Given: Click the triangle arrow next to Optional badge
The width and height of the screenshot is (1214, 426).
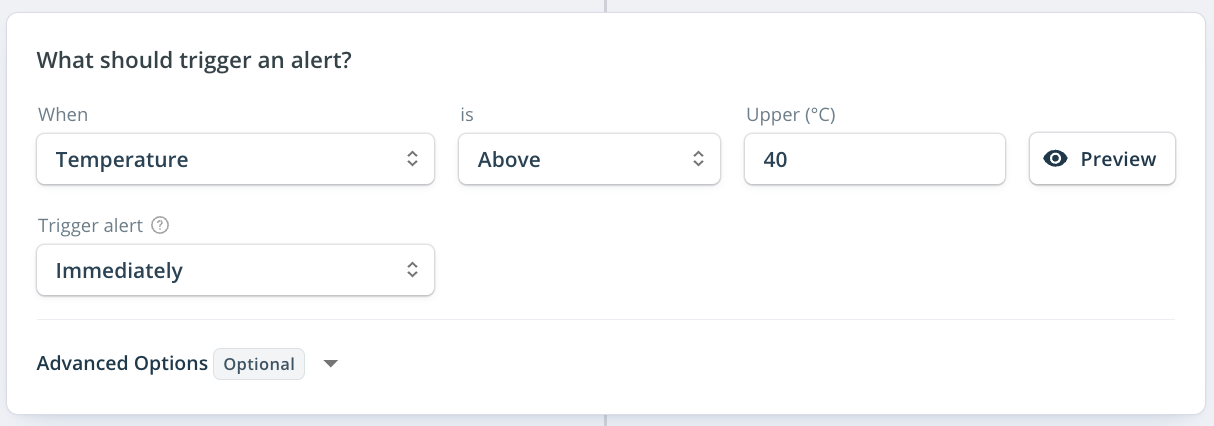Looking at the screenshot, I should tap(331, 364).
